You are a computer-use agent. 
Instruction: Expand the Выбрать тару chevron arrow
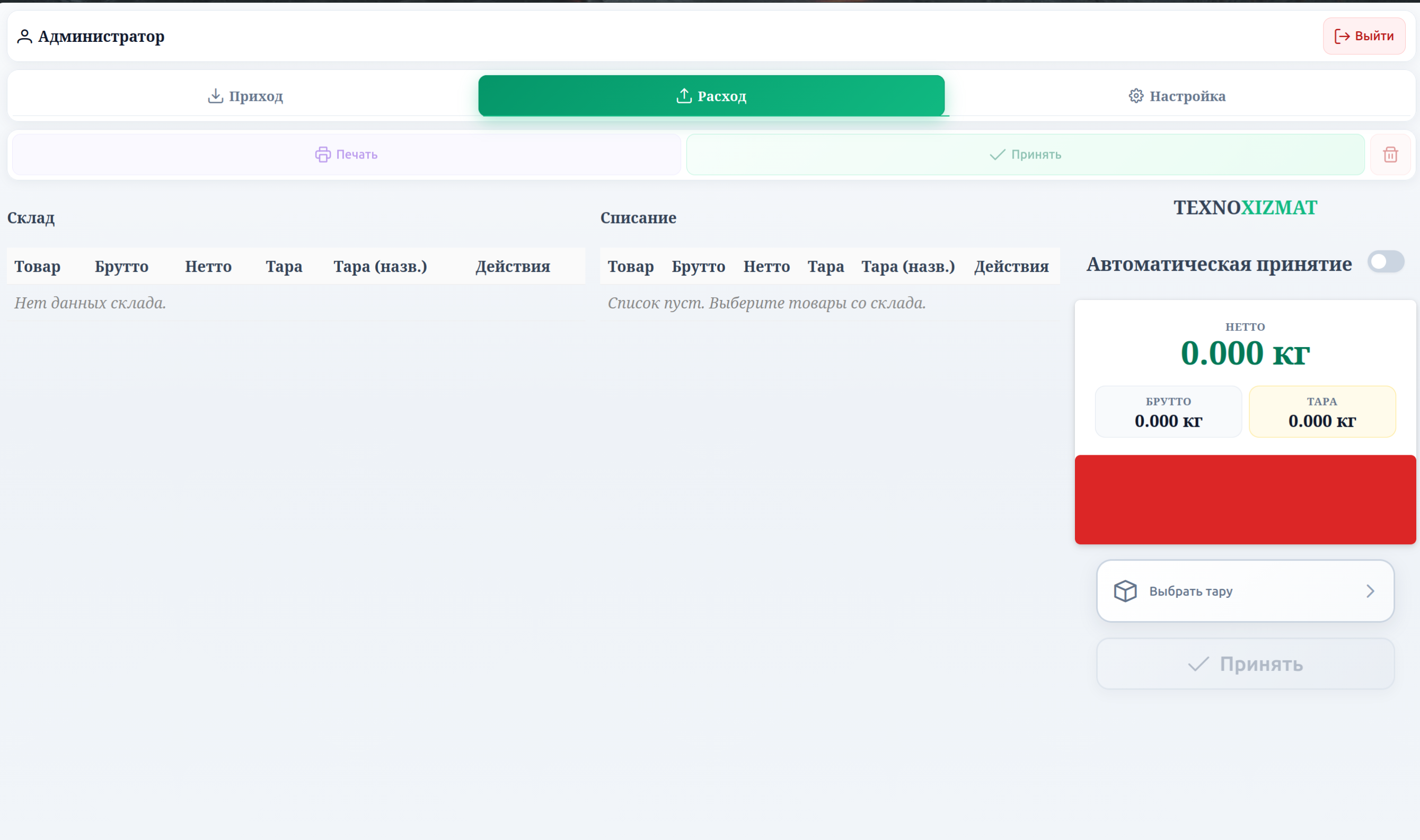[x=1370, y=591]
